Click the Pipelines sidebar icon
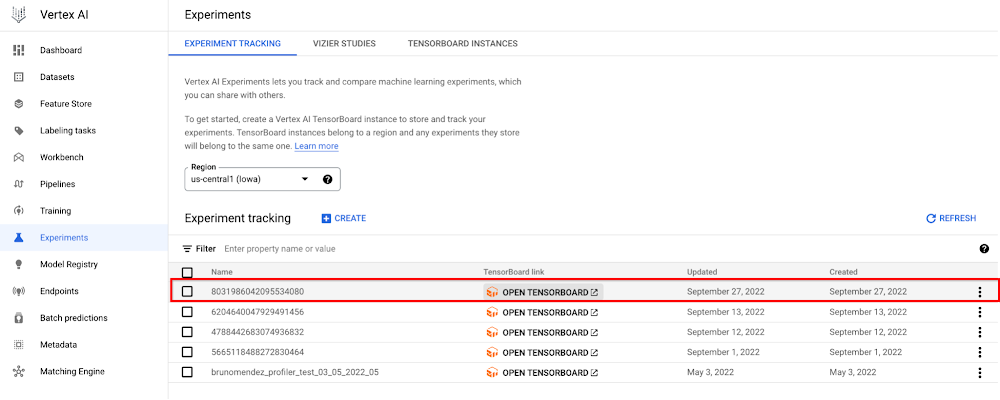 [x=18, y=184]
